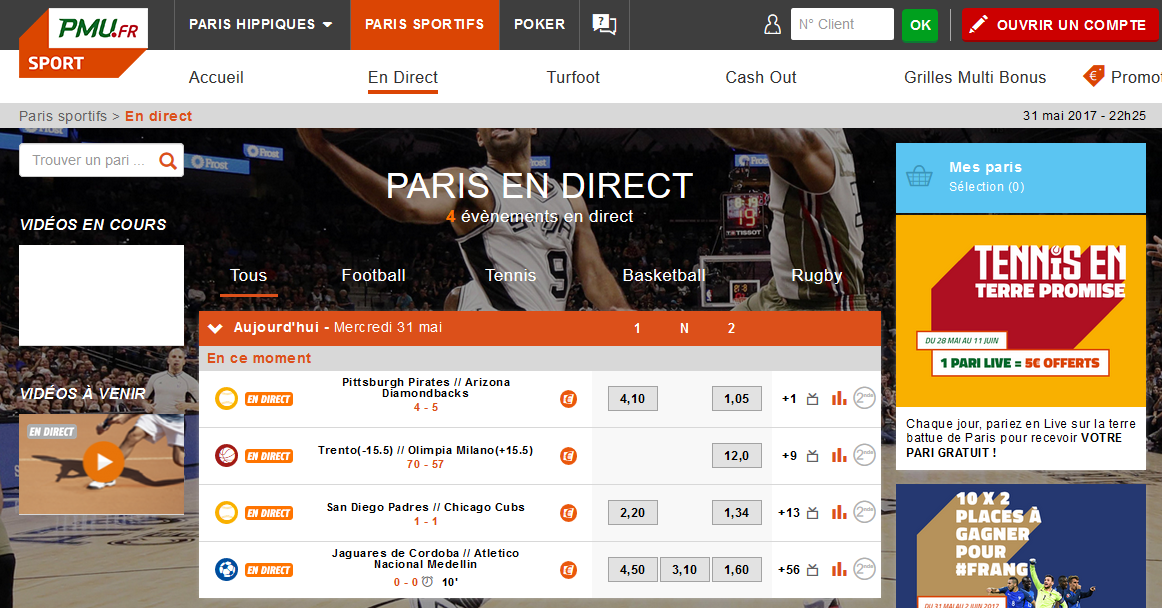Open the Tennis en terre promise banner
The height and width of the screenshot is (608, 1162).
[1020, 310]
